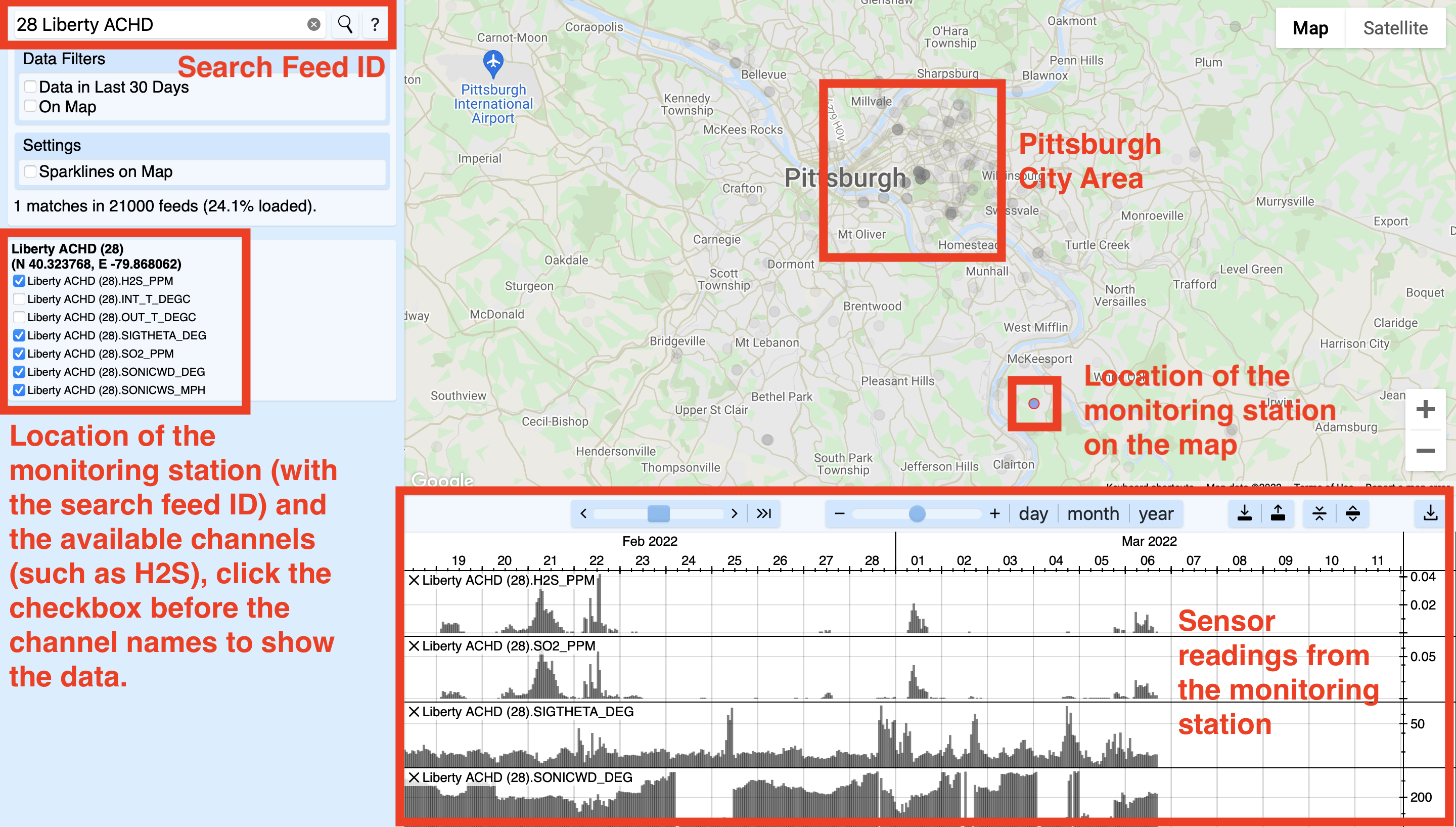Enable the On Map filter
The image size is (1456, 827).
(31, 106)
